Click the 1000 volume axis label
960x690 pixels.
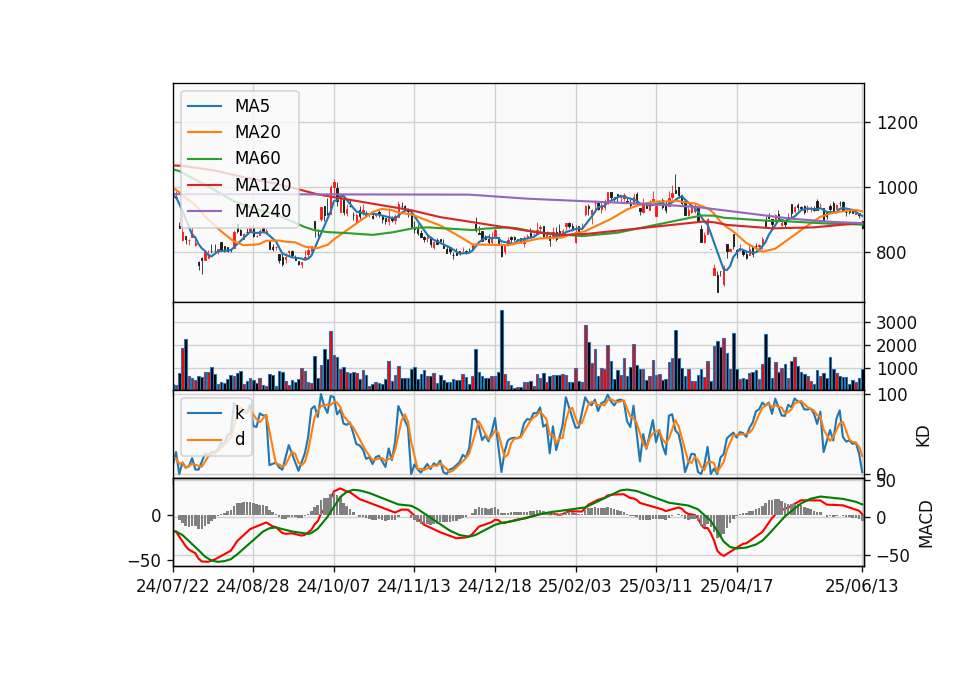coord(896,369)
